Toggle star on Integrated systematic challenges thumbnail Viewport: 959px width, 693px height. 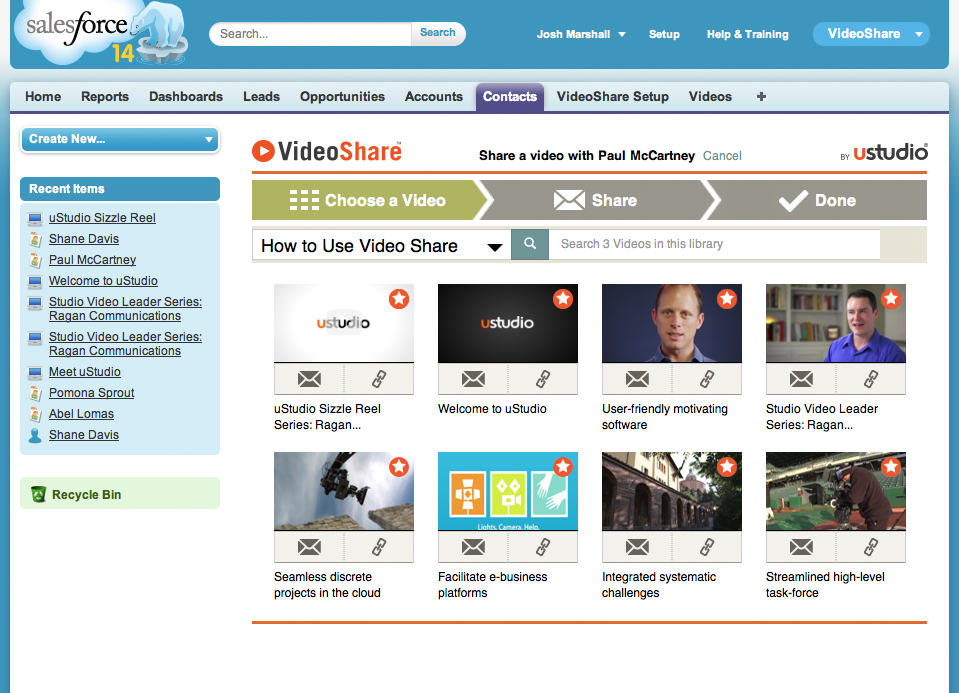pos(727,467)
